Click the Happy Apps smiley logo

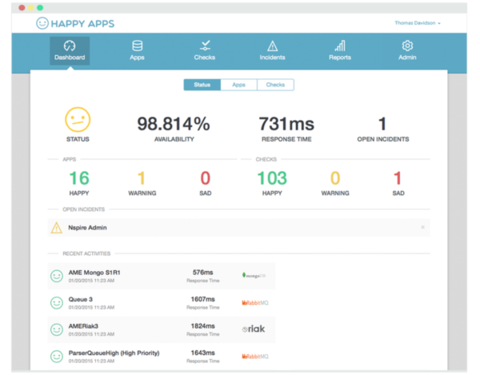(x=42, y=23)
